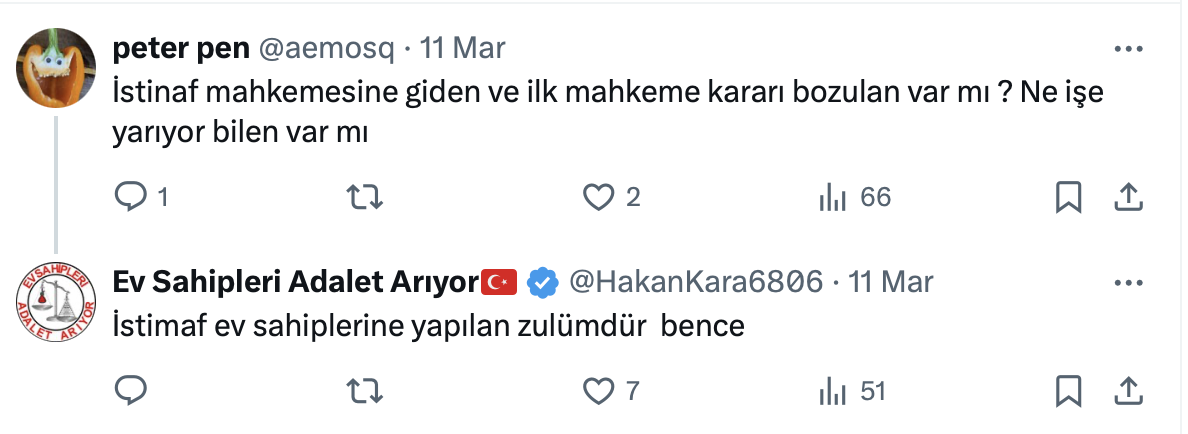
Task: Bookmark the Ev Sahipleri Adalet Arıyor tweet
Action: click(1069, 391)
